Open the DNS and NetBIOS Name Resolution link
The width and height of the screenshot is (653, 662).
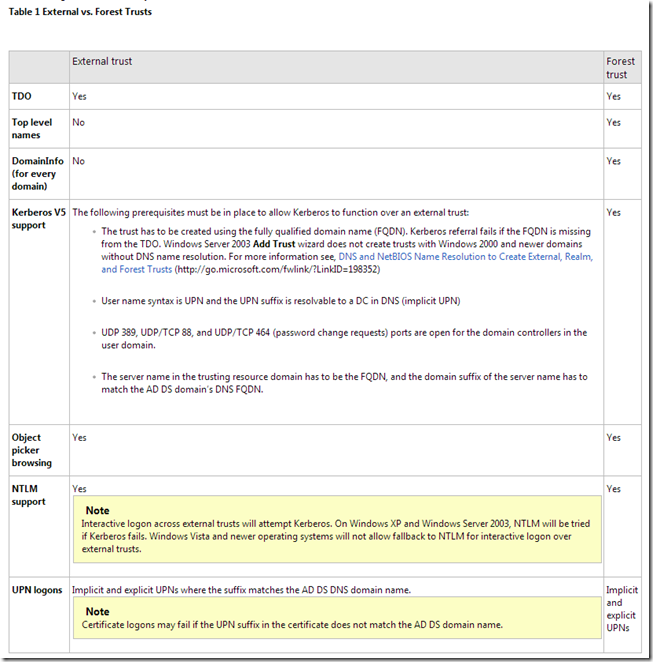[x=347, y=263]
